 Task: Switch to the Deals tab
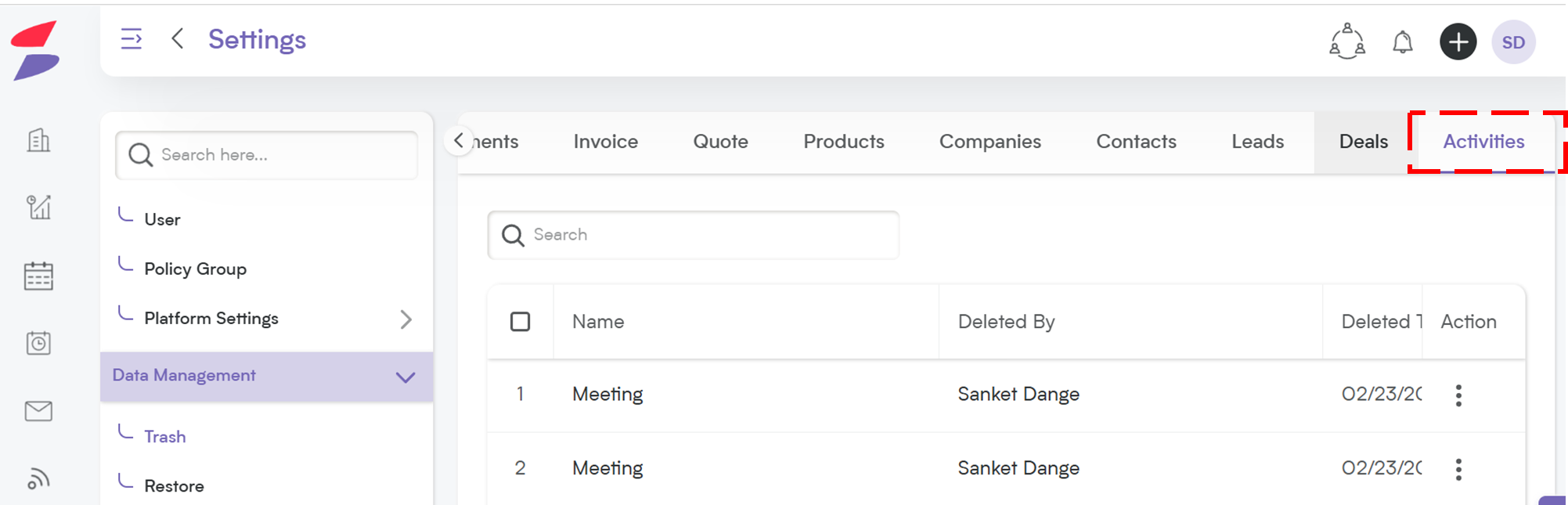tap(1363, 142)
